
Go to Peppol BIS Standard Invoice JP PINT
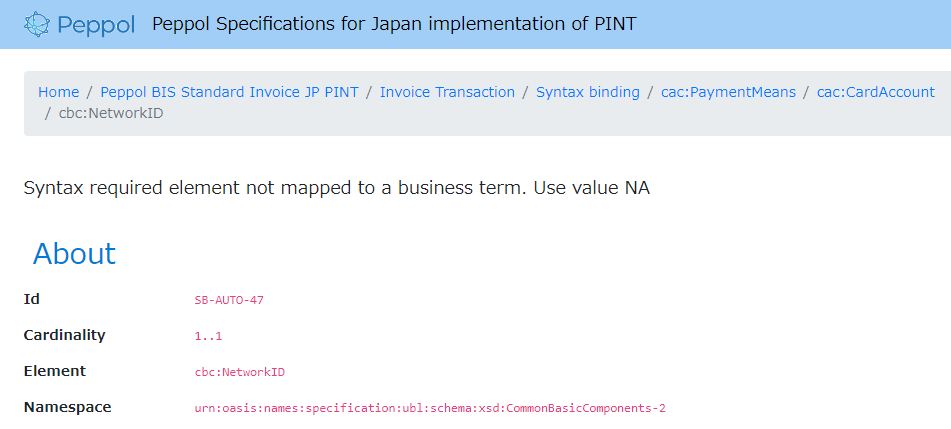[x=229, y=92]
